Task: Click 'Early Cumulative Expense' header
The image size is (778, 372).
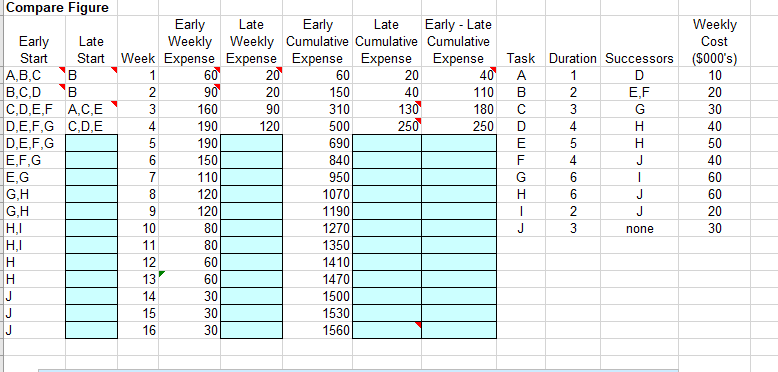Action: pos(318,41)
